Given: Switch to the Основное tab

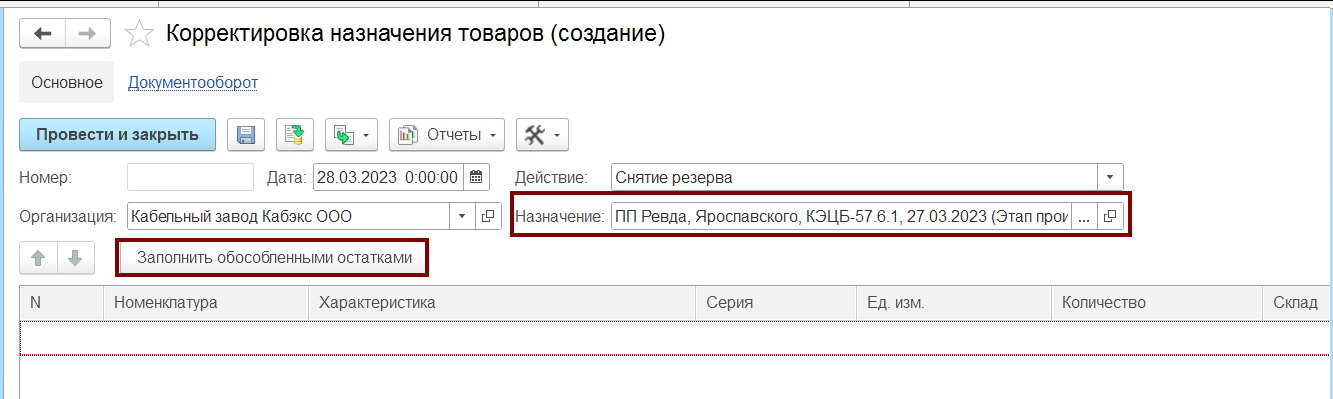Looking at the screenshot, I should 67,82.
